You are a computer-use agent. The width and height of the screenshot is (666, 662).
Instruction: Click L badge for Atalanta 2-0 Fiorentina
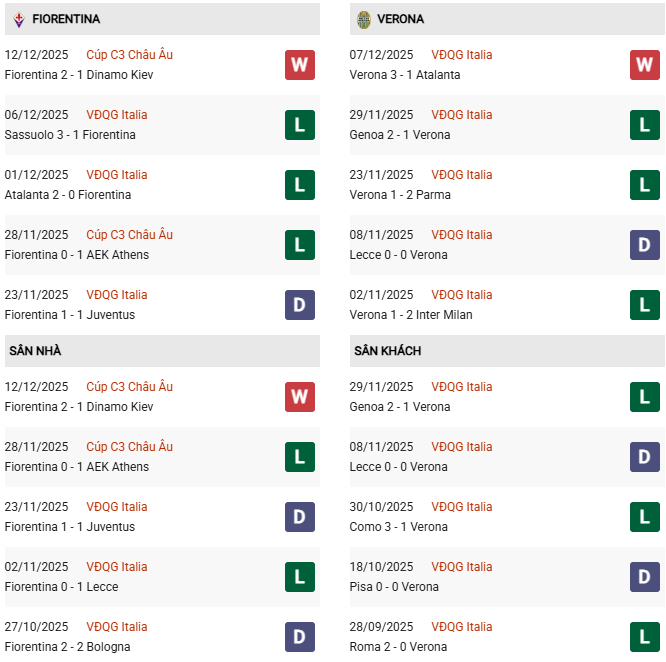[300, 185]
